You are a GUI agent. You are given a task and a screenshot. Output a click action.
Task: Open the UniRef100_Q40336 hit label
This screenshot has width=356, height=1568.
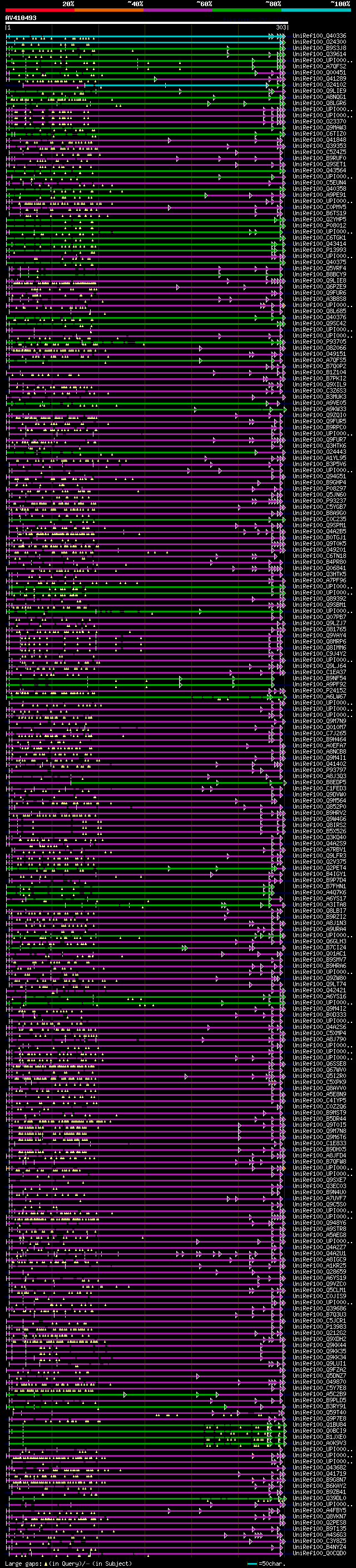click(319, 36)
